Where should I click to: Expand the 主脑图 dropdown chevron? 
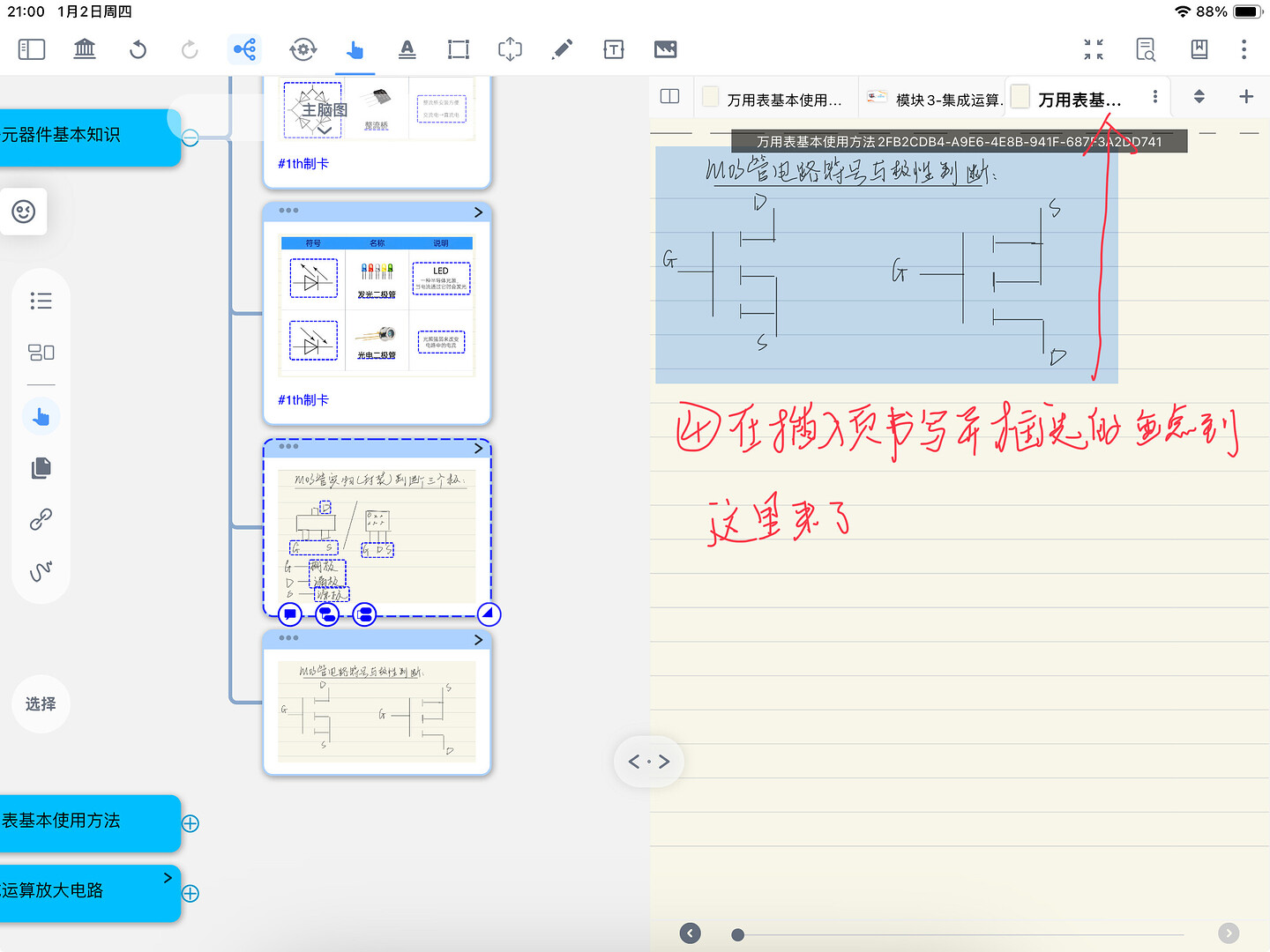(325, 130)
